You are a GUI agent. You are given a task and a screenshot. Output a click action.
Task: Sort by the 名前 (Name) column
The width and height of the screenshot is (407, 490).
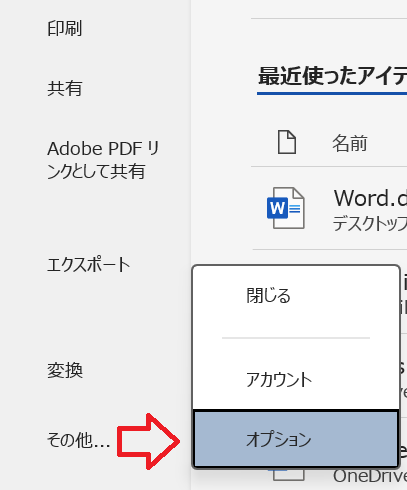coord(350,144)
